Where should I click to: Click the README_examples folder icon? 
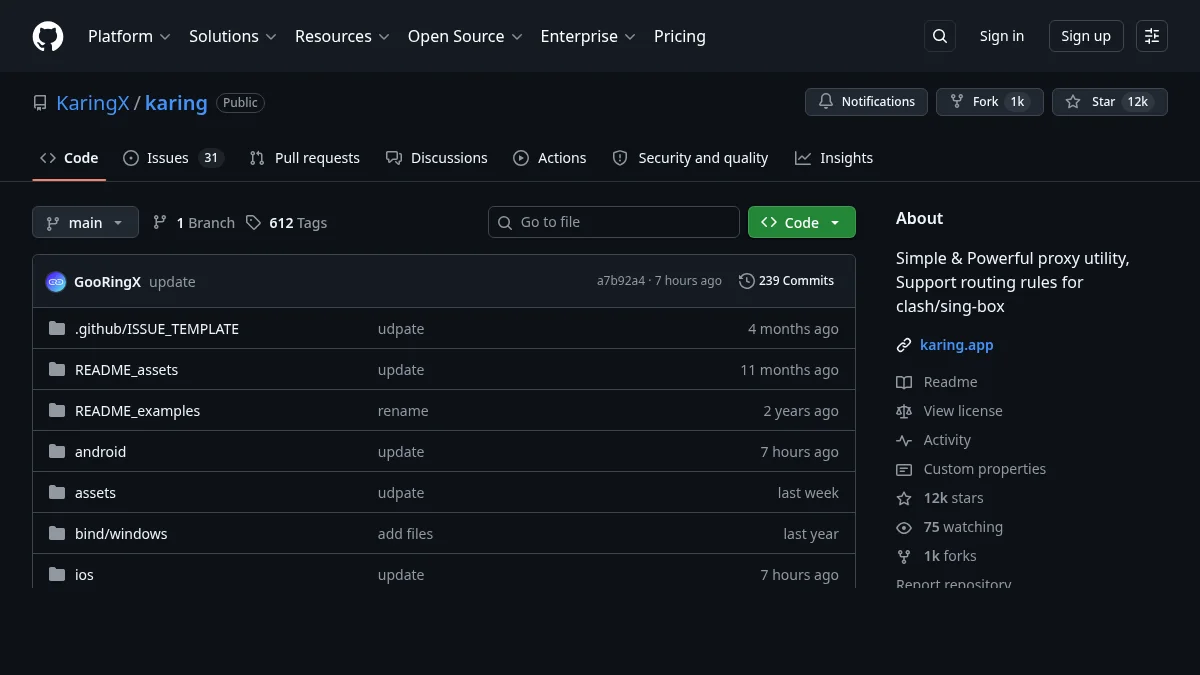point(57,411)
